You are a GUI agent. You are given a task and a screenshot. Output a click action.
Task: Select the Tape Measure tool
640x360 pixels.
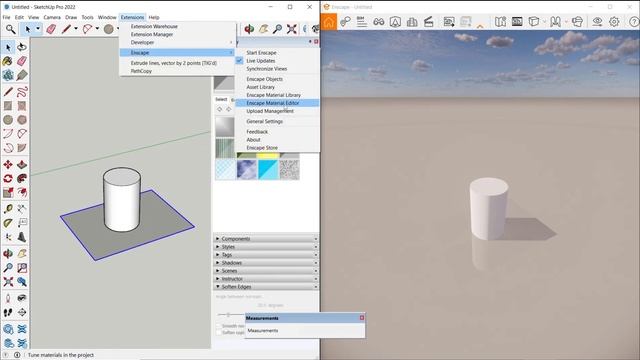(8, 209)
